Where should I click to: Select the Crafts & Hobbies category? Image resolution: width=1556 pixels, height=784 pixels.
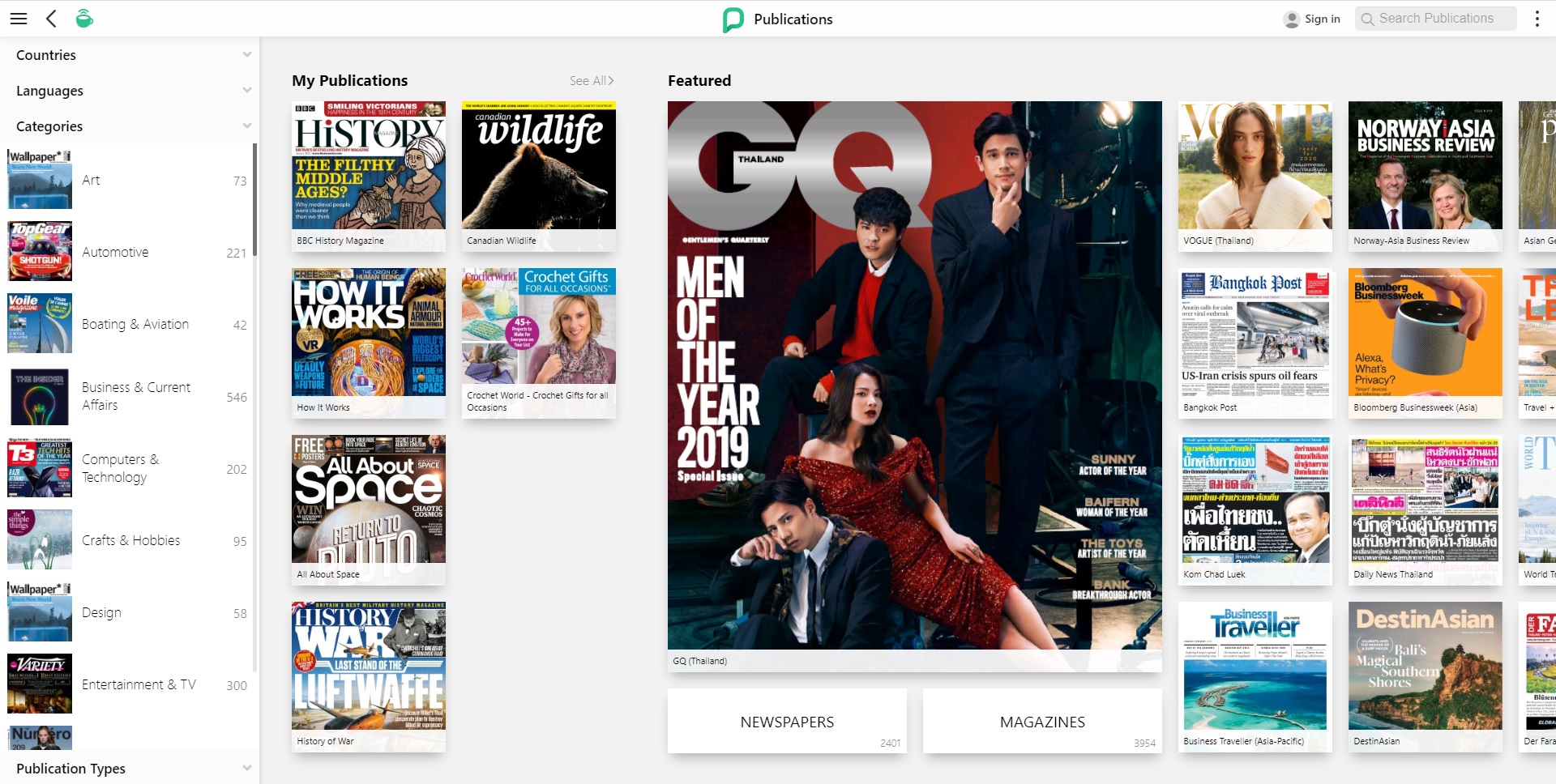(x=126, y=540)
